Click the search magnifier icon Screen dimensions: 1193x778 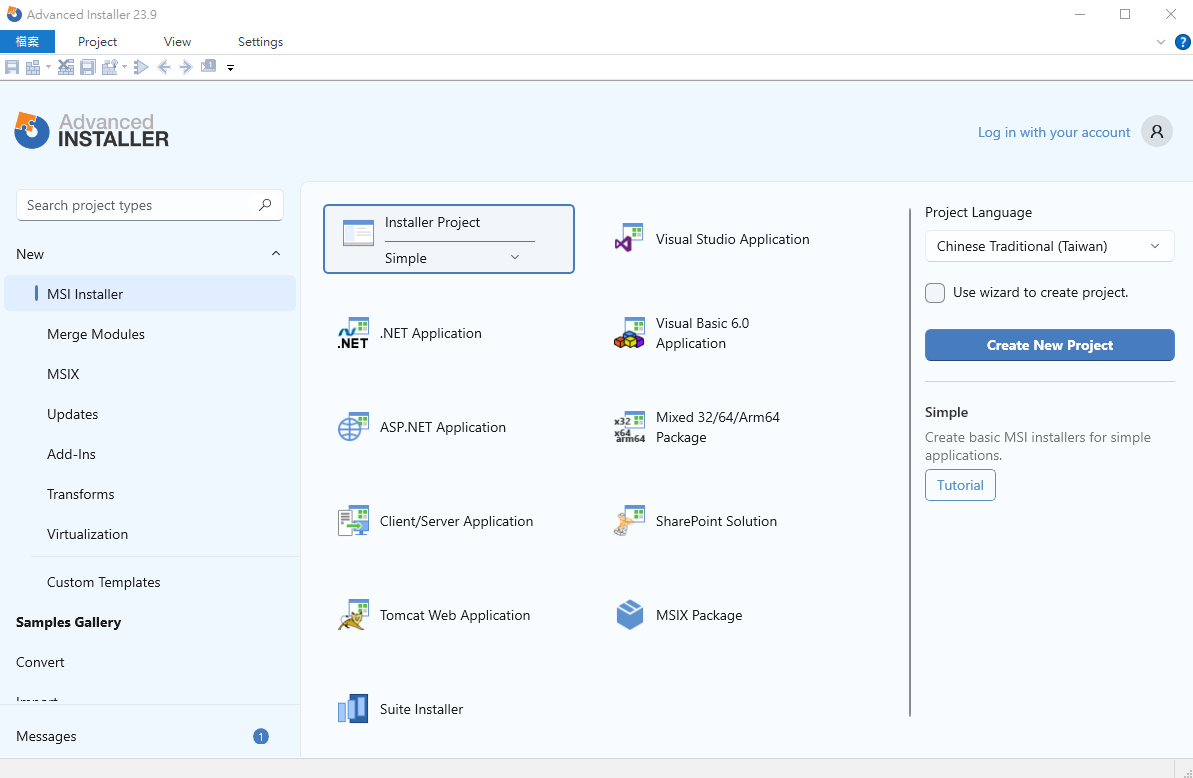click(265, 205)
